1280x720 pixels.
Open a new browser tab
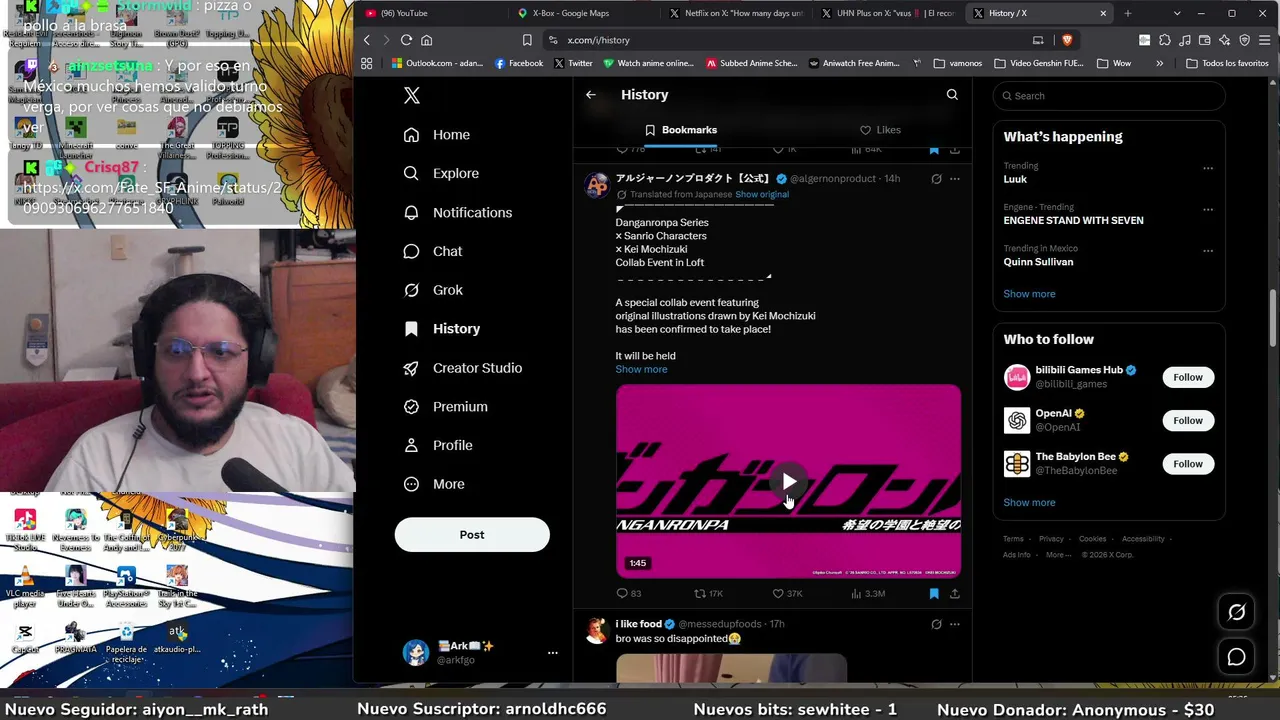click(1128, 13)
